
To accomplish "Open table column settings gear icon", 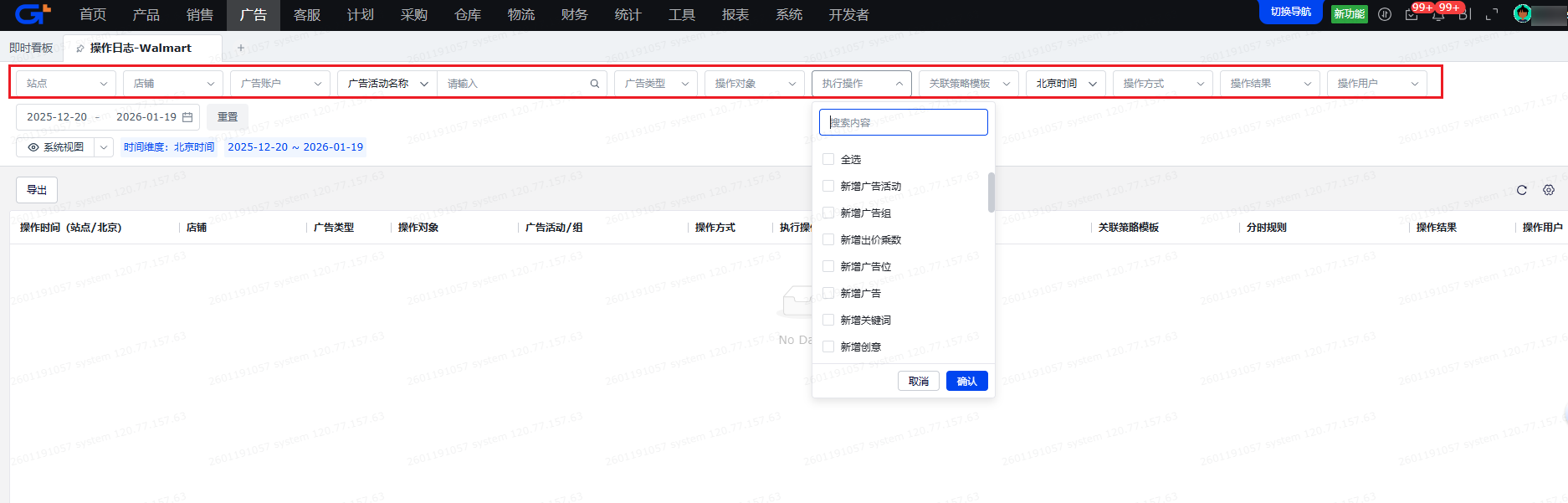I will (1549, 190).
